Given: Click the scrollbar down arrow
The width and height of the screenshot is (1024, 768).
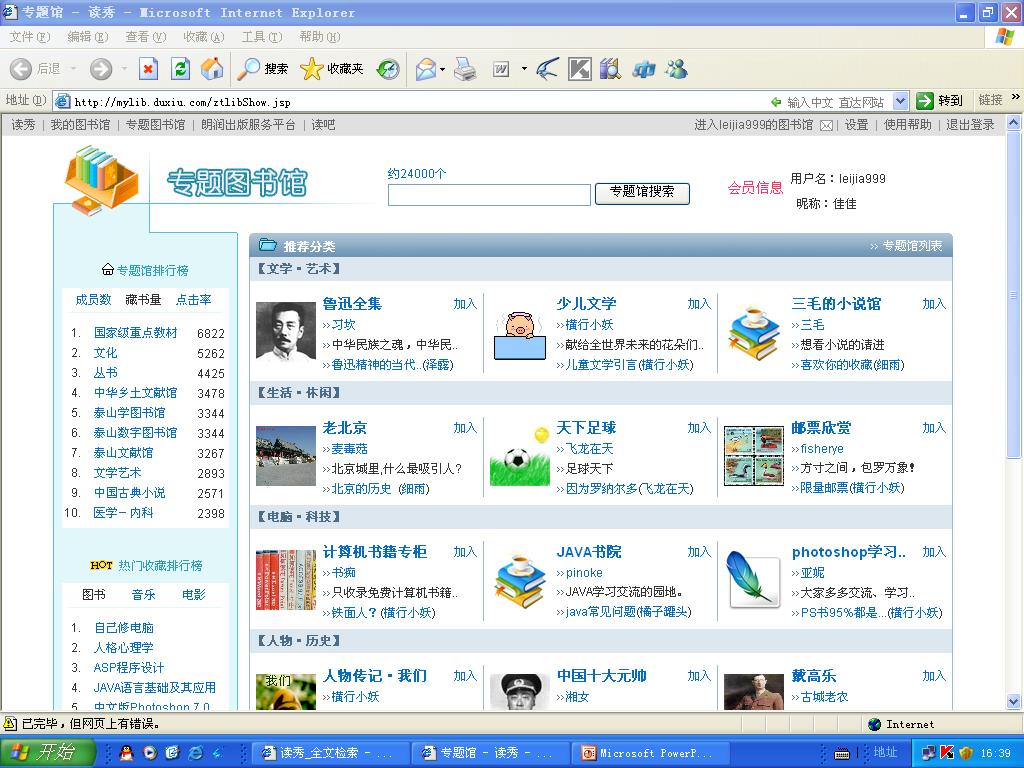Looking at the screenshot, I should coord(1014,702).
